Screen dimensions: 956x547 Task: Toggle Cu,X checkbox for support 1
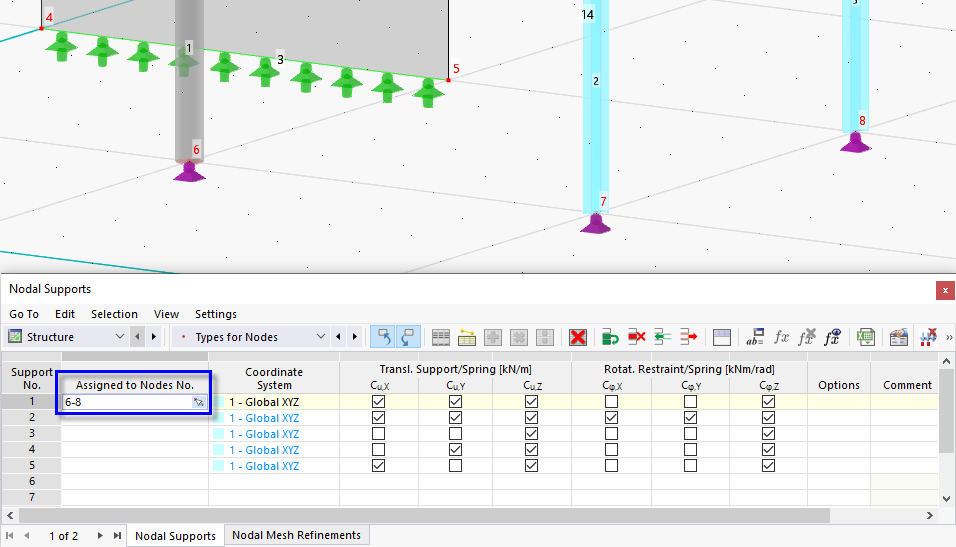point(379,402)
